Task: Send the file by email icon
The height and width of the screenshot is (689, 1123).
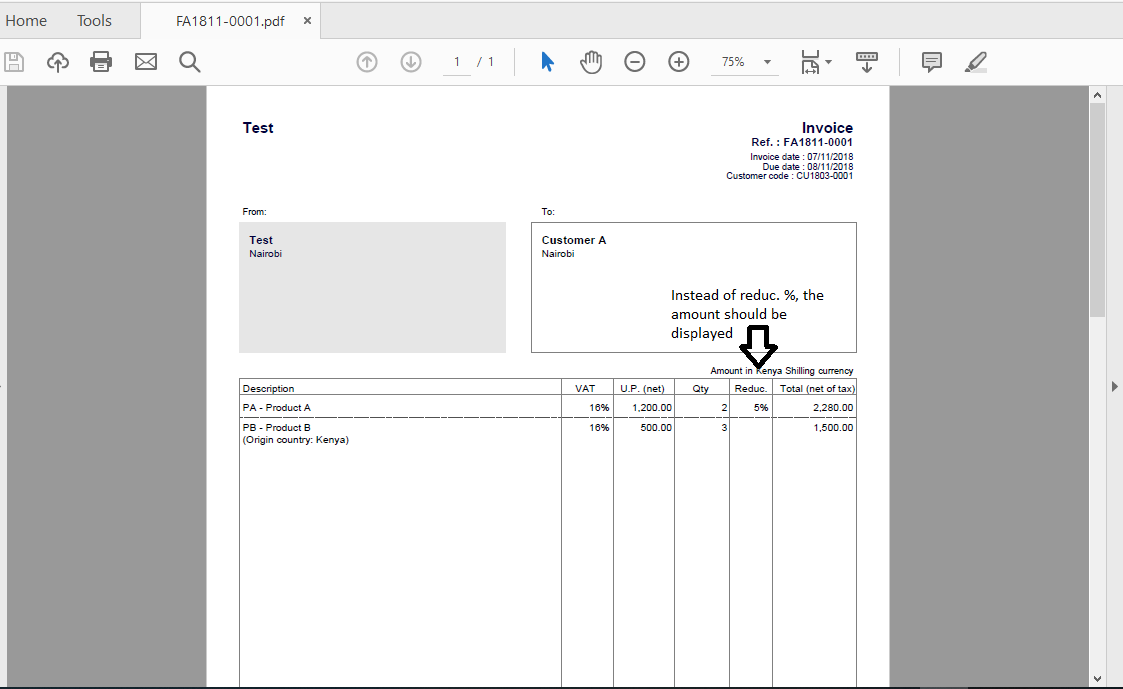Action: click(146, 62)
